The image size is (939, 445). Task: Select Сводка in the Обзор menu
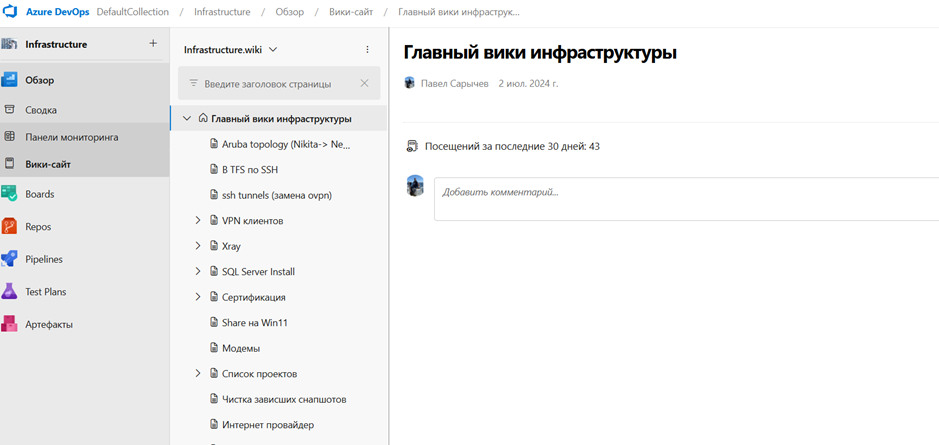(x=41, y=110)
